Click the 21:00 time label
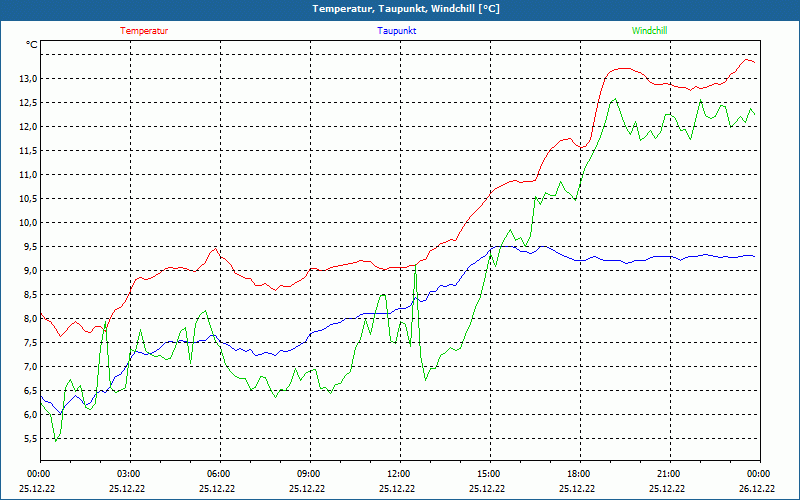This screenshot has height=500, width=800. [670, 474]
